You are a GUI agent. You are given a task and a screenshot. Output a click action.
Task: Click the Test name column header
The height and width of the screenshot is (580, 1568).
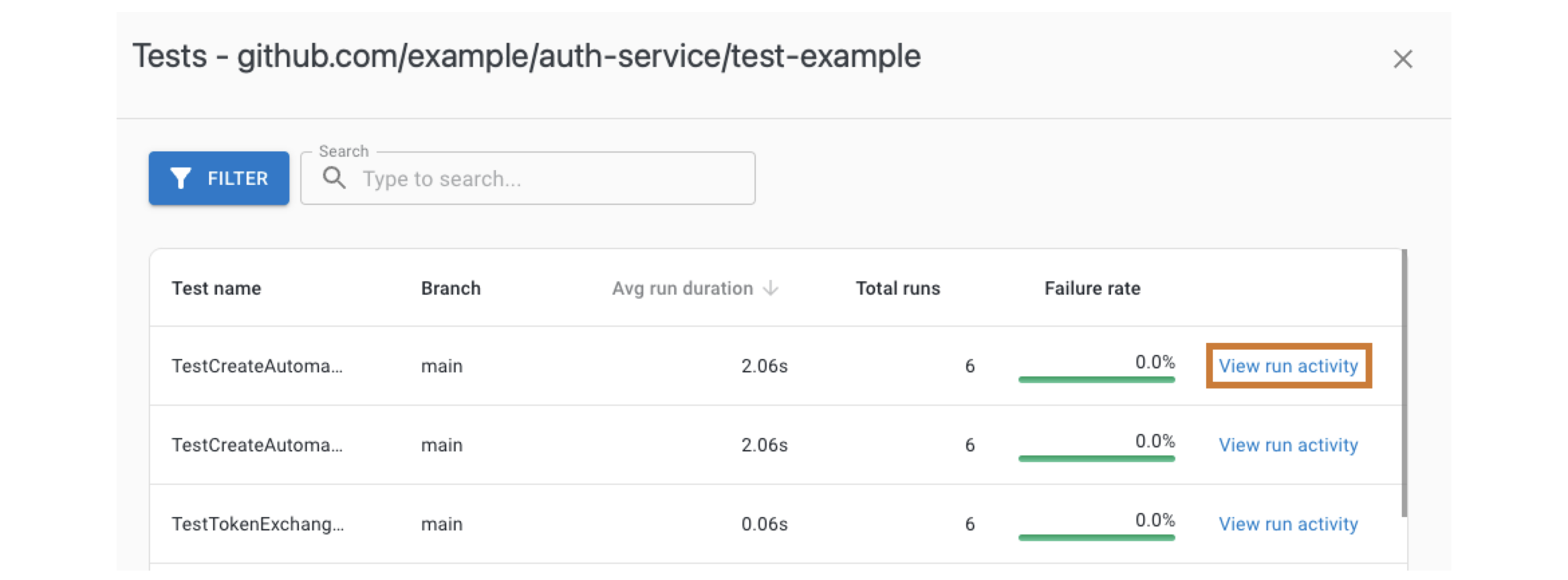coord(216,289)
